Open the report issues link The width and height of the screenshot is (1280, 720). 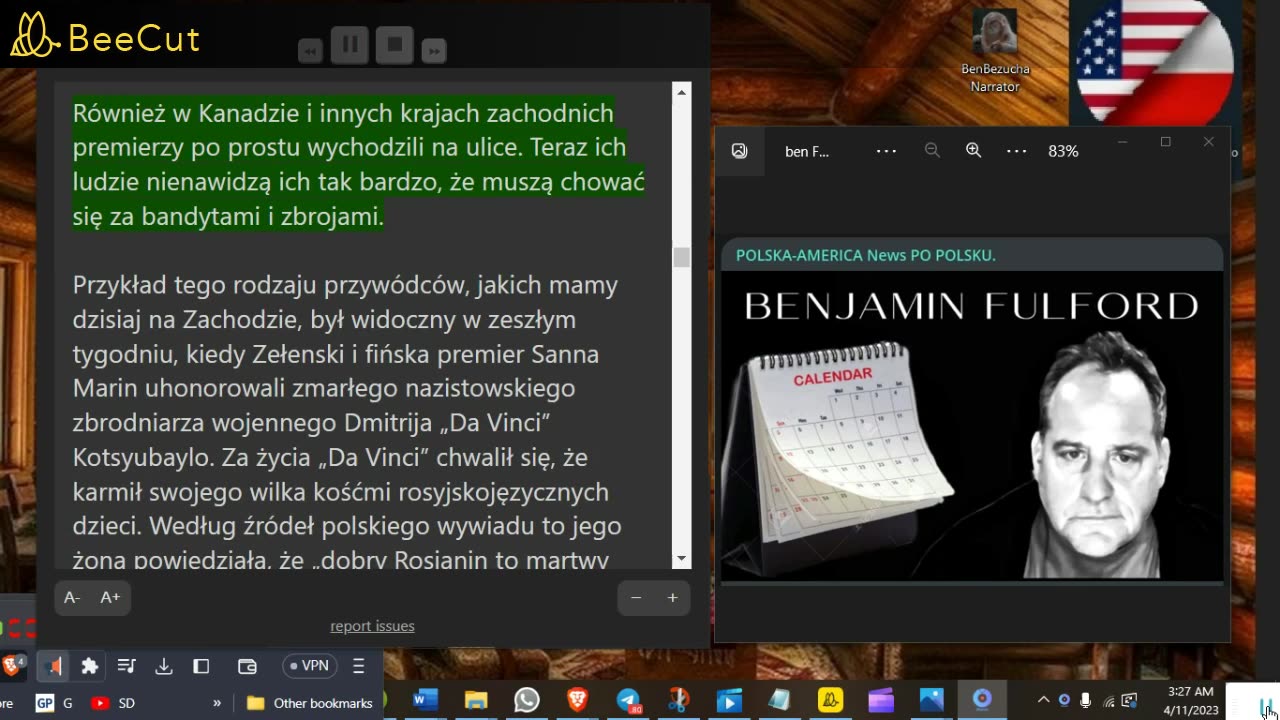point(372,626)
